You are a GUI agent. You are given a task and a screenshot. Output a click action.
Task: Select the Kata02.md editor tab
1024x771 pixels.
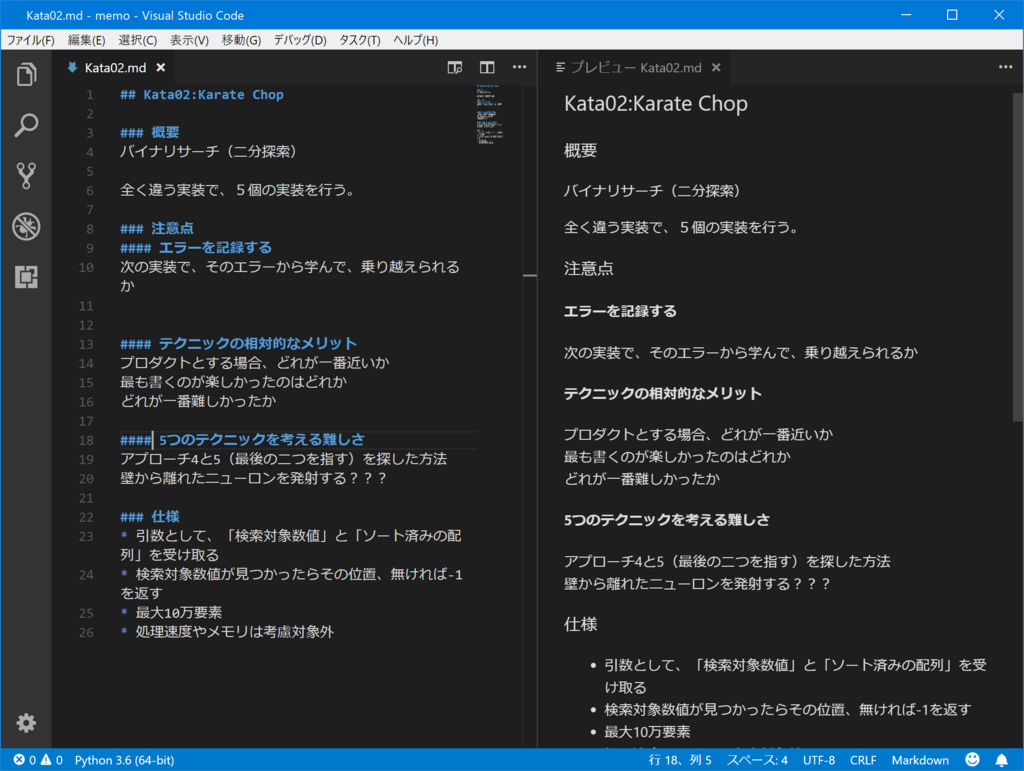[115, 67]
